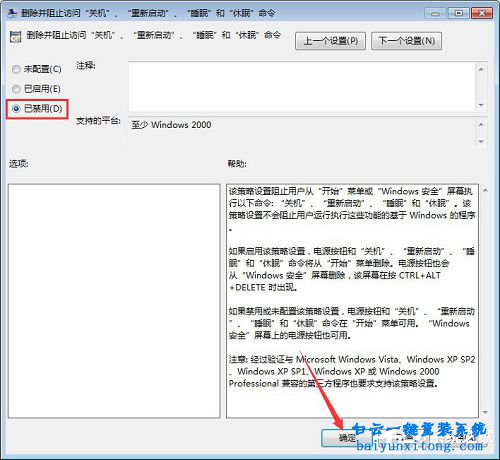
Task: Click the 选项 options pane
Action: [114, 301]
